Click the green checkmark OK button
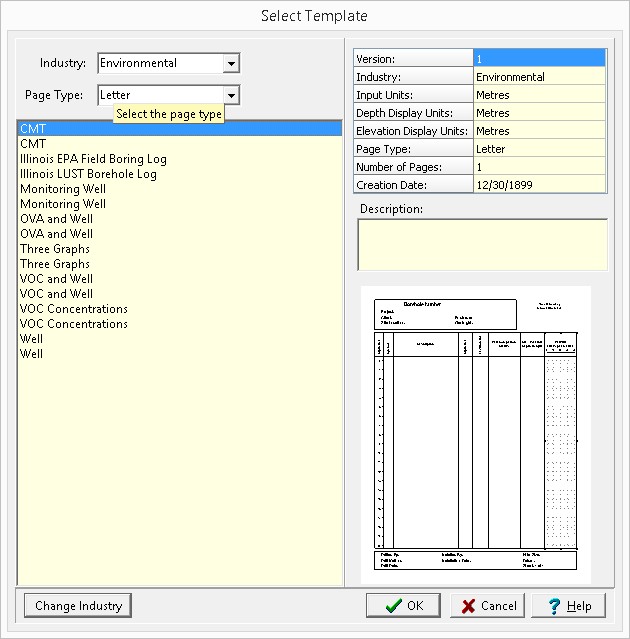This screenshot has width=630, height=639. [x=403, y=605]
